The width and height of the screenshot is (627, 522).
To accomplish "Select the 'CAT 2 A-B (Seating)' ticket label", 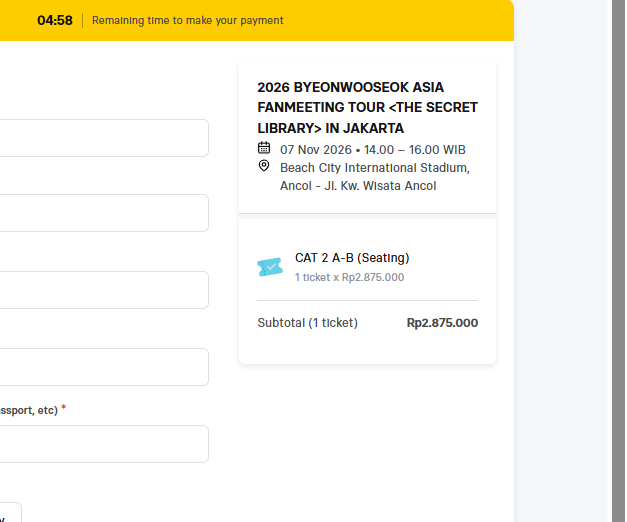I will pos(352,258).
